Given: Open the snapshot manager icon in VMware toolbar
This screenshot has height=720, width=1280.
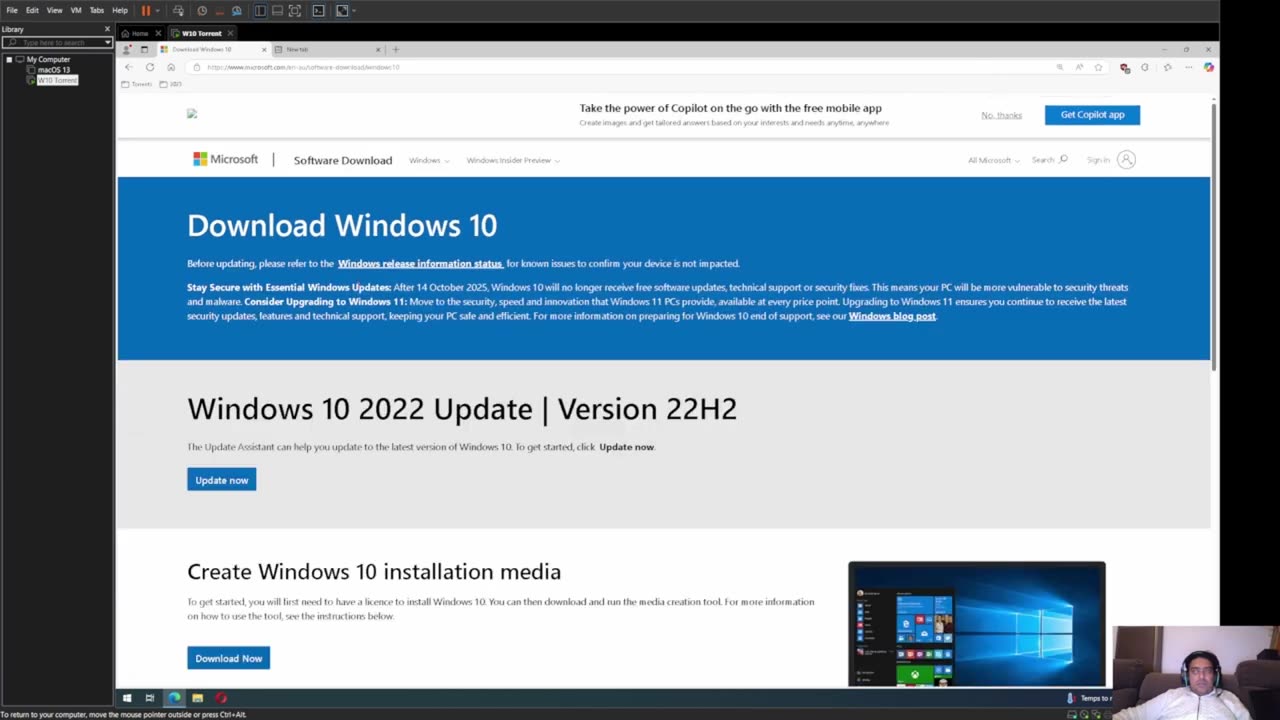Looking at the screenshot, I should tap(237, 10).
